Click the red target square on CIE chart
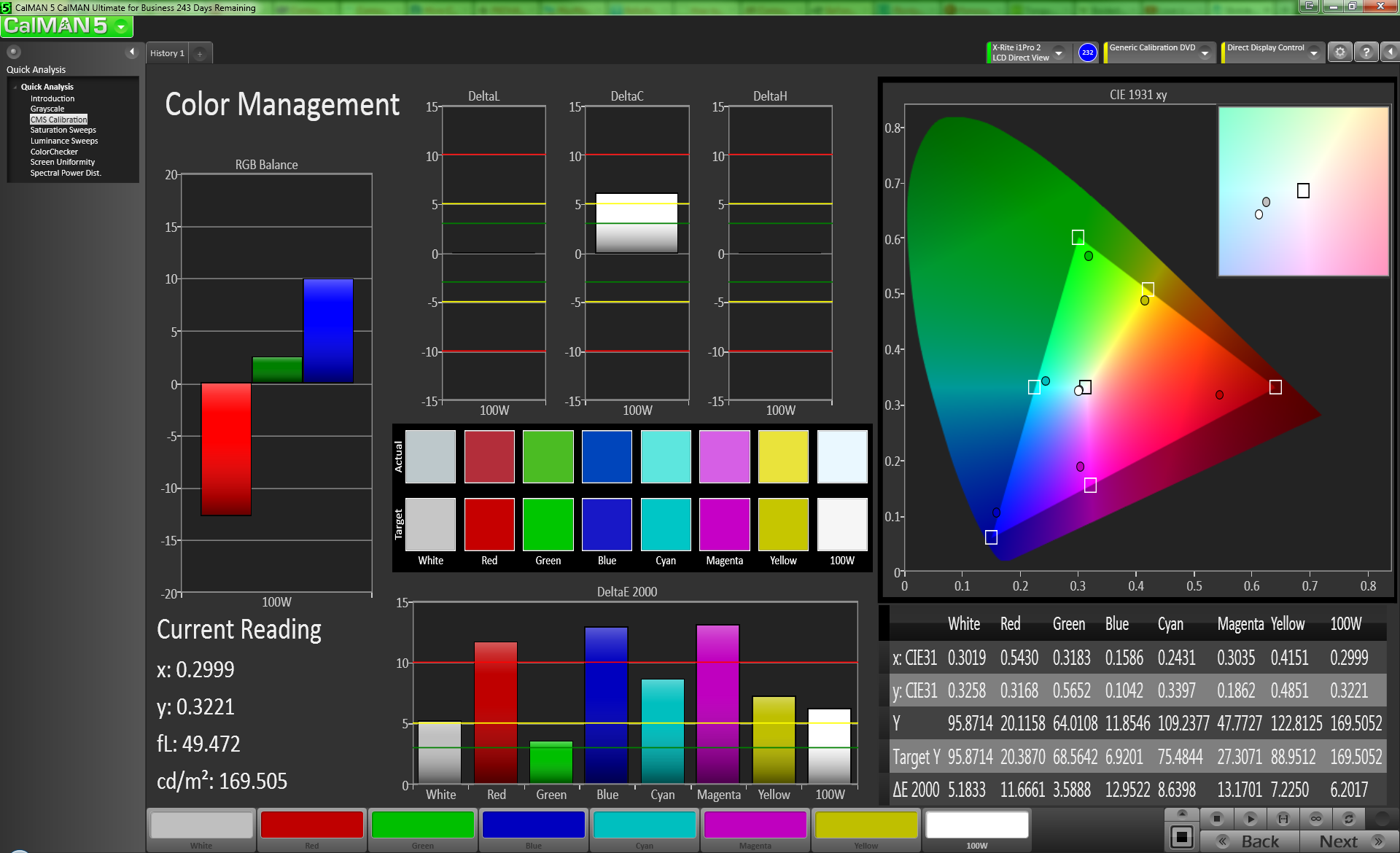The height and width of the screenshot is (853, 1400). click(1275, 387)
